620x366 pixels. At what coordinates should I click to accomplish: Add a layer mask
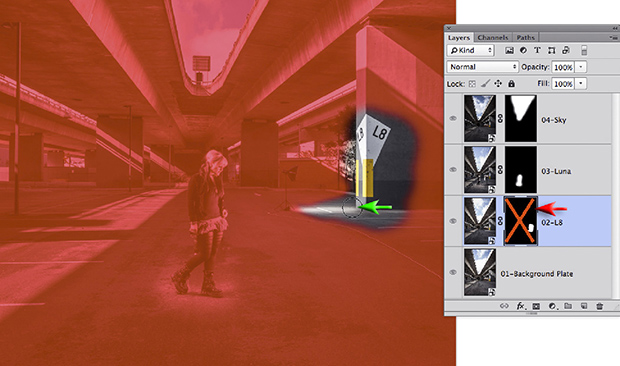pyautogui.click(x=536, y=306)
